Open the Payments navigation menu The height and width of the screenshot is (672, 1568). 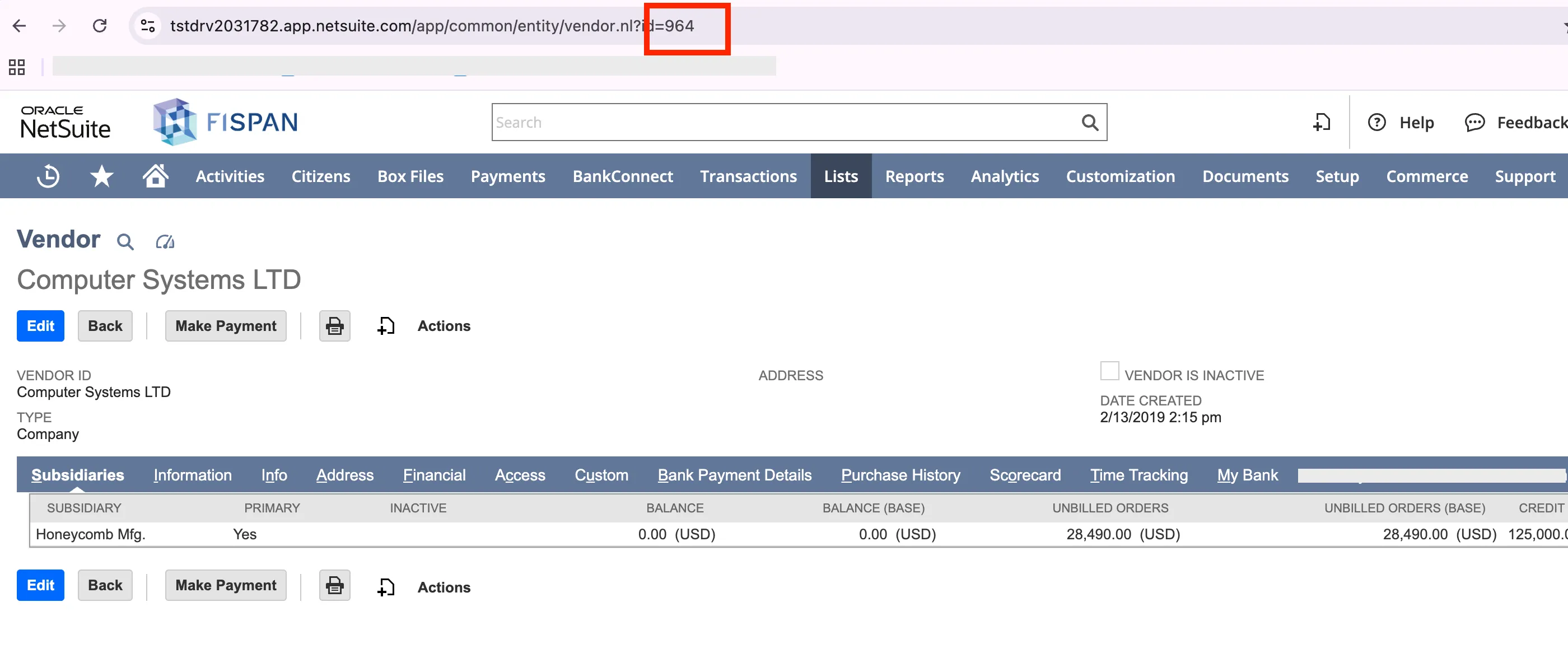point(508,176)
